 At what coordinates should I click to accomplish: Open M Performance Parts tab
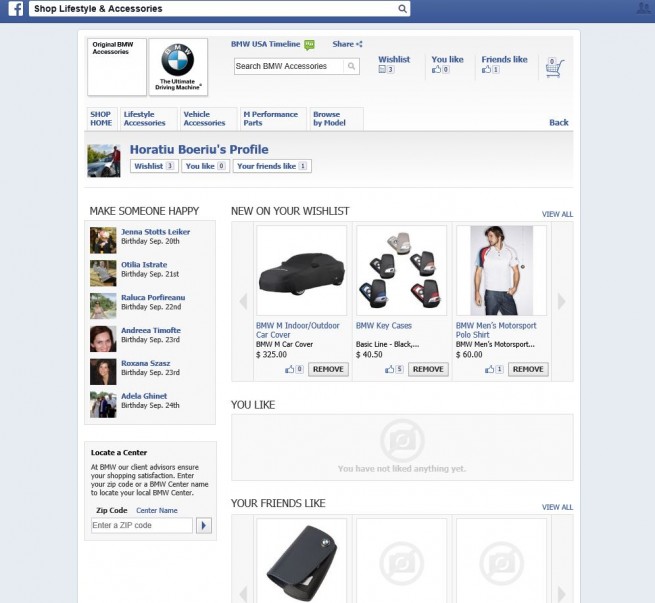tap(271, 119)
